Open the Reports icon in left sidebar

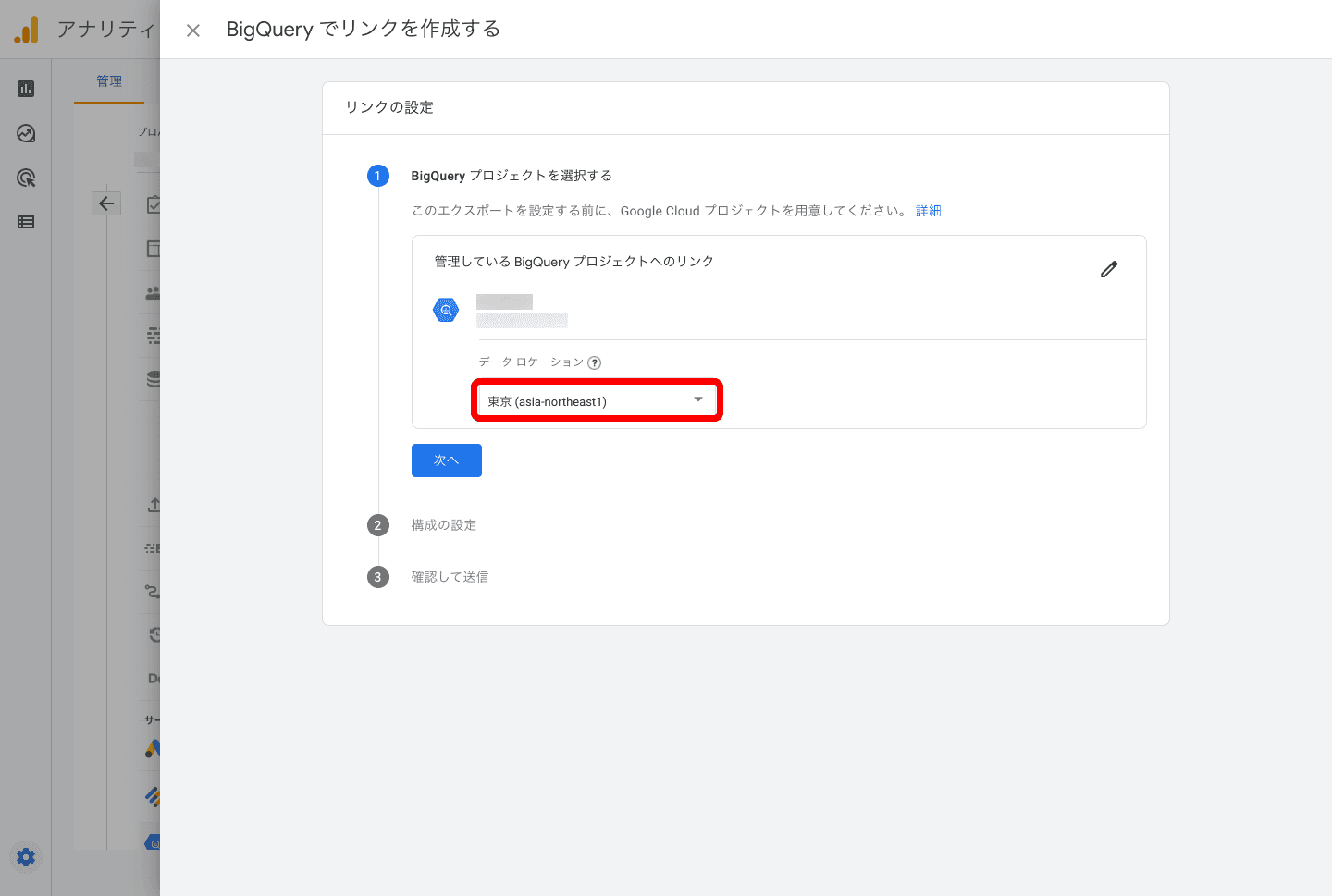click(x=26, y=89)
